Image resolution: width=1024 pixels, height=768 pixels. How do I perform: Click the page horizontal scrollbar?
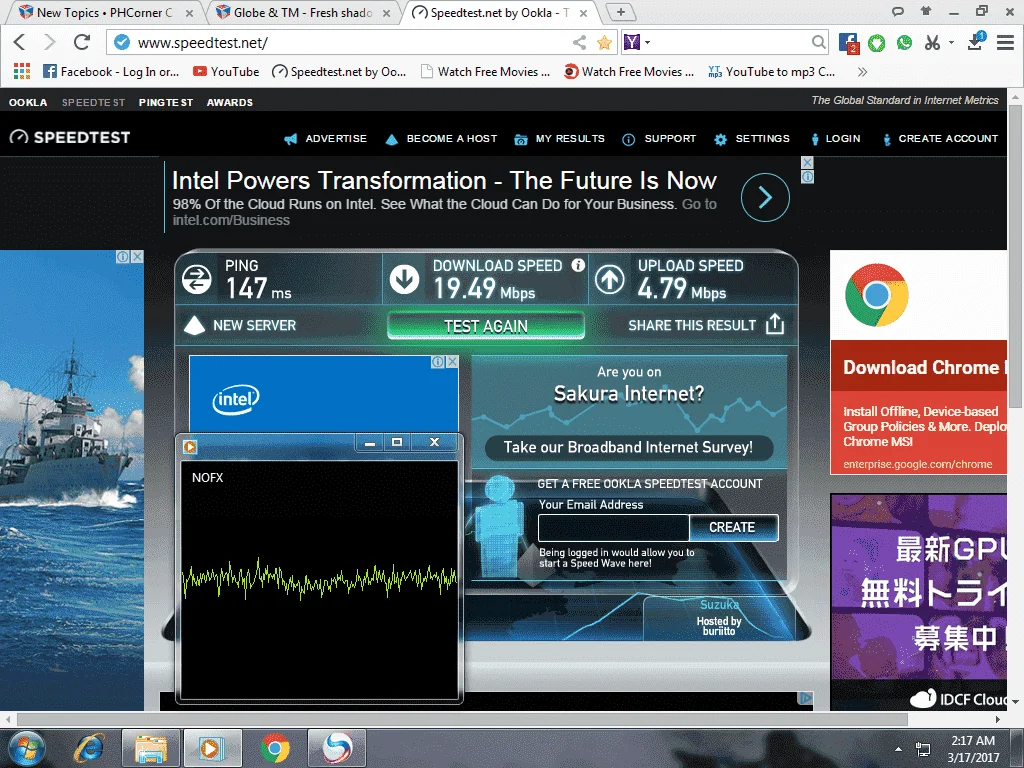click(462, 720)
